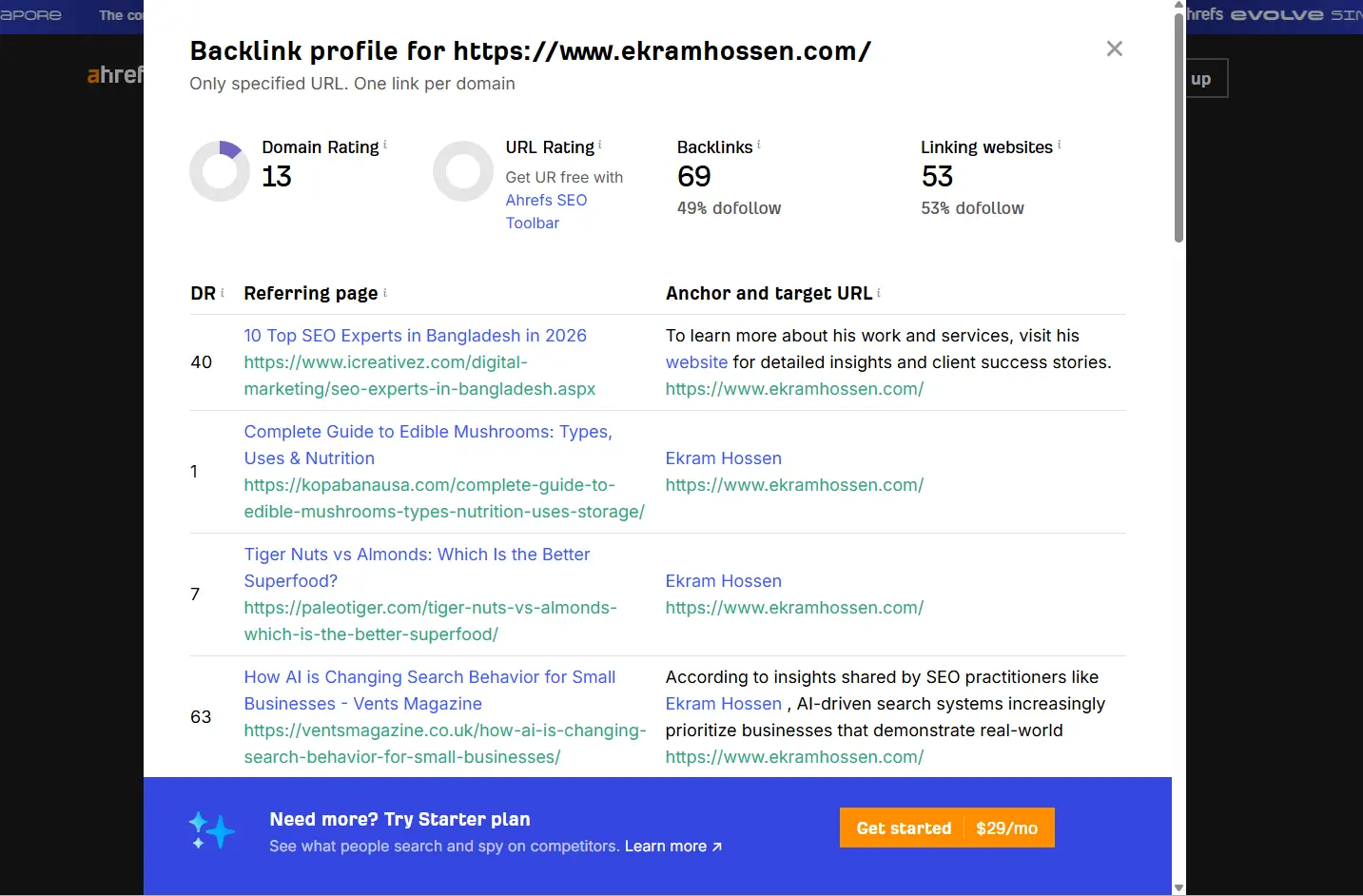Image resolution: width=1363 pixels, height=896 pixels.
Task: Click the page scrollbar thumb
Action: (x=1178, y=127)
